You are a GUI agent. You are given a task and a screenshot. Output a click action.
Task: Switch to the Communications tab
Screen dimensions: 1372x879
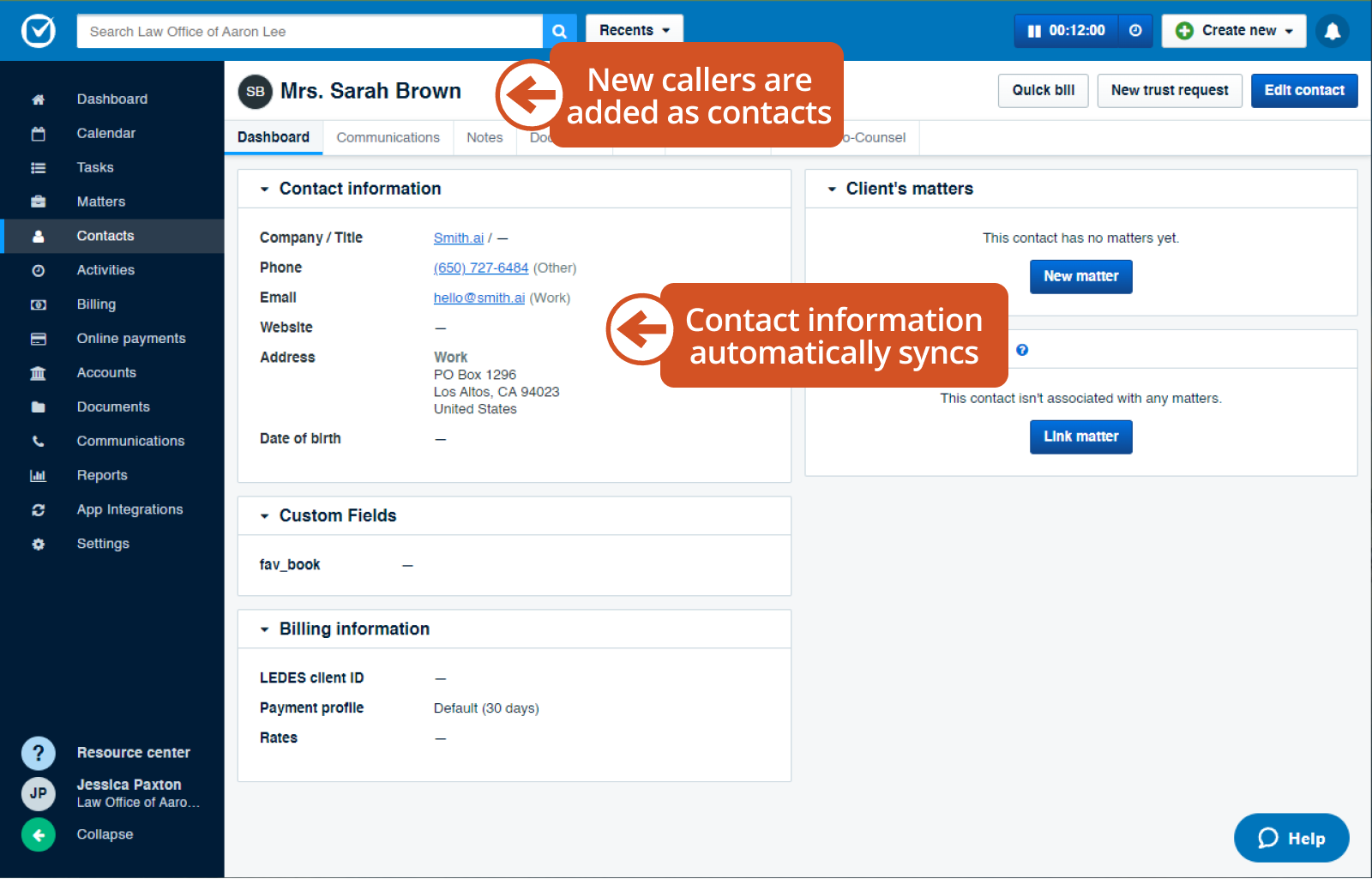[388, 137]
